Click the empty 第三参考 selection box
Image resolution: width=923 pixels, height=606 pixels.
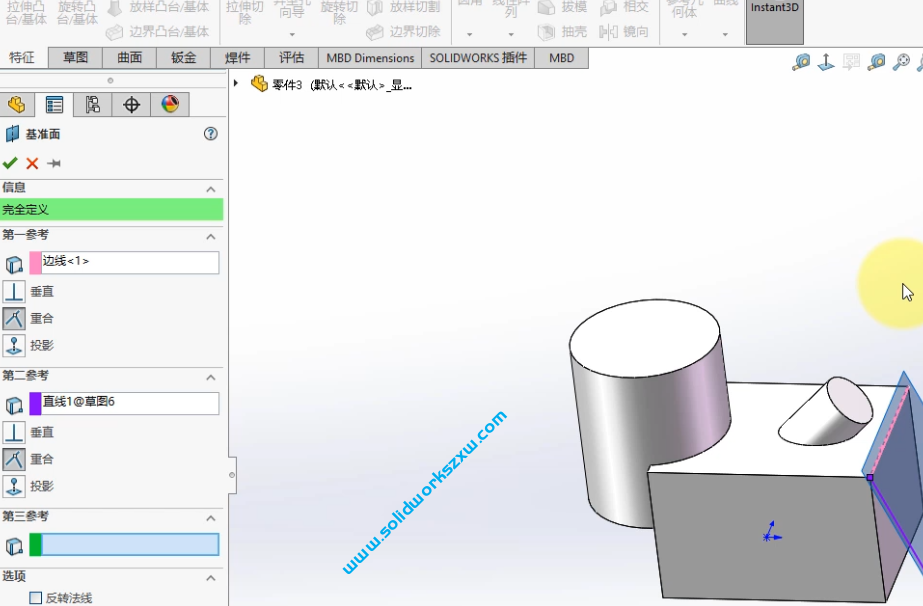[129, 545]
